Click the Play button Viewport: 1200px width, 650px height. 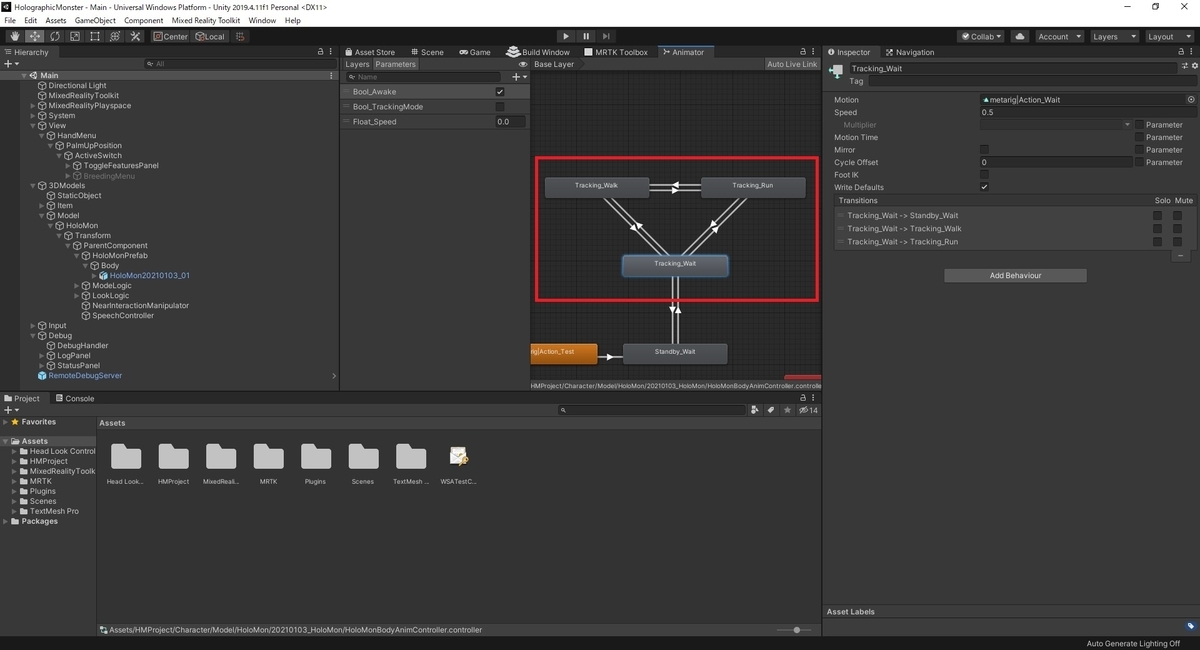(566, 36)
